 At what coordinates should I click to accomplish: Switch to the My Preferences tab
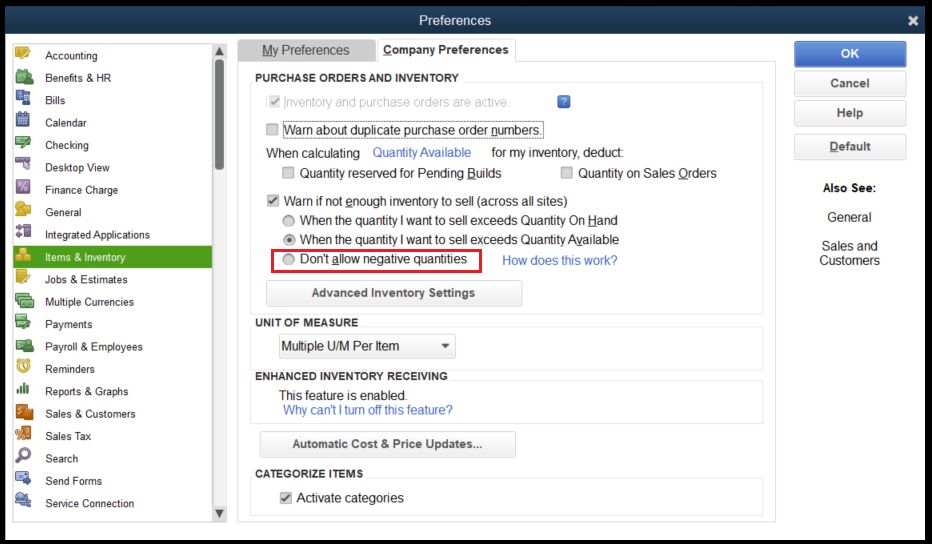[306, 51]
